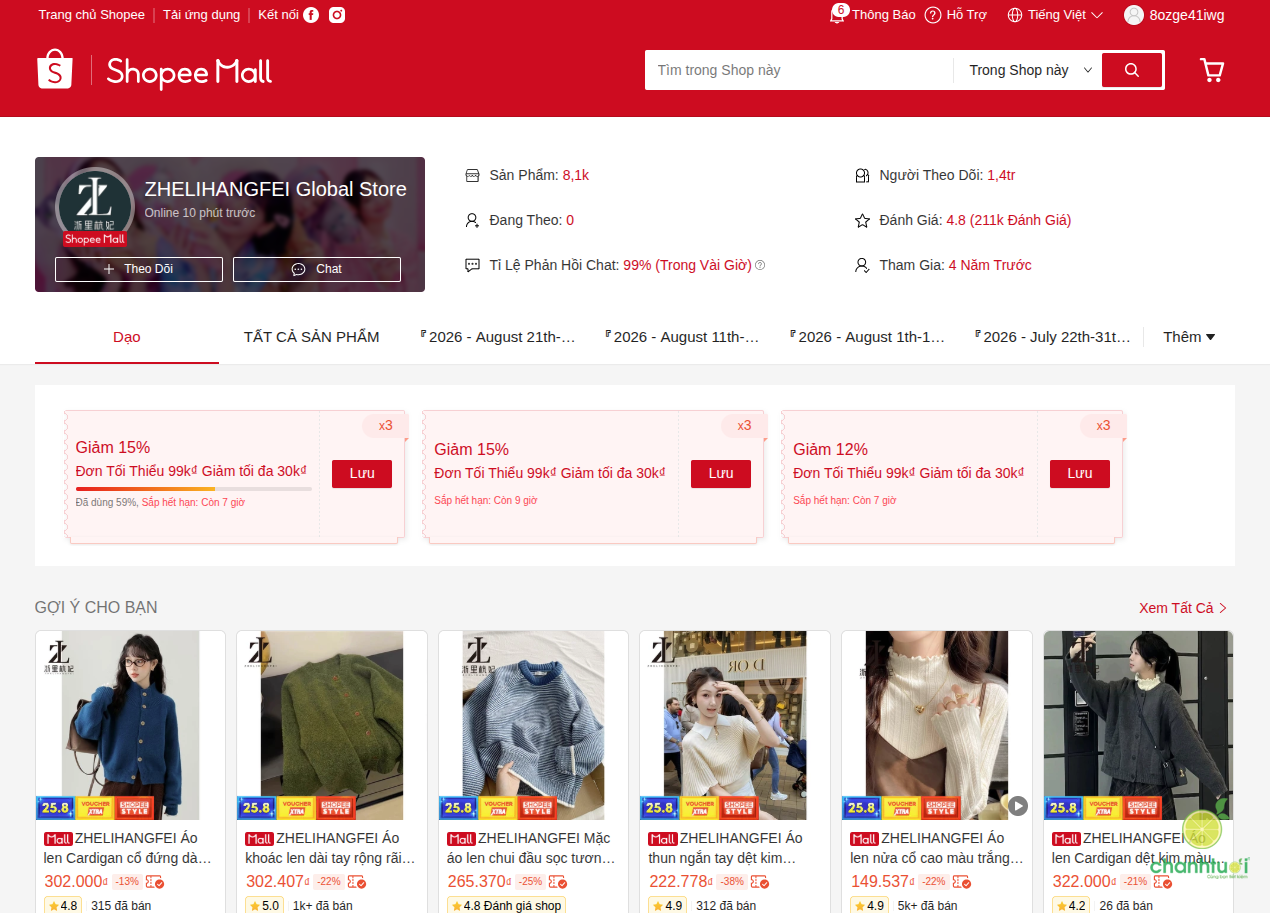The width and height of the screenshot is (1270, 913).
Task: Save the first Giảm 15% voucher
Action: click(362, 474)
